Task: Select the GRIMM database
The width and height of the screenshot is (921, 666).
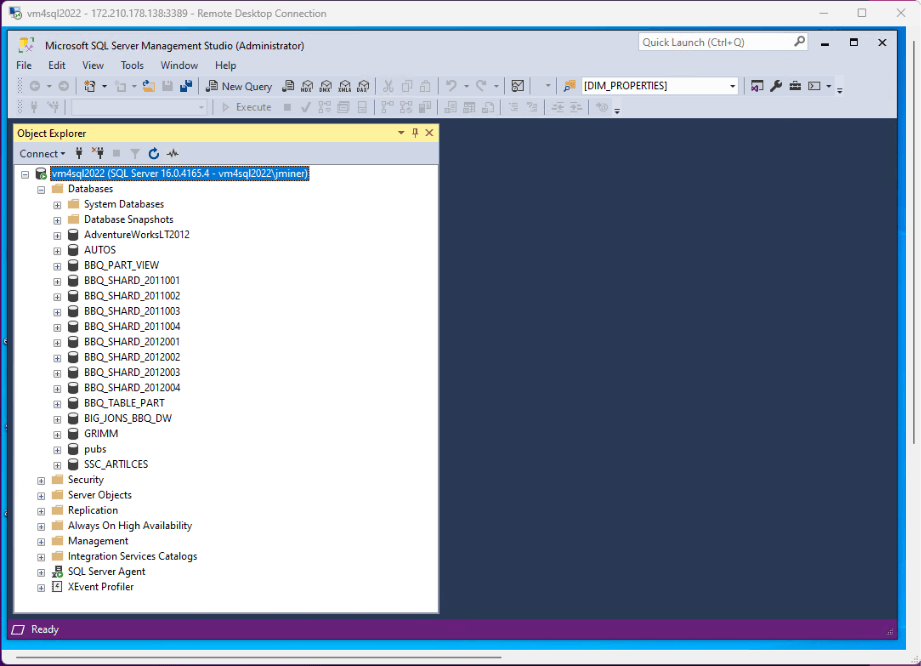Action: tap(101, 433)
